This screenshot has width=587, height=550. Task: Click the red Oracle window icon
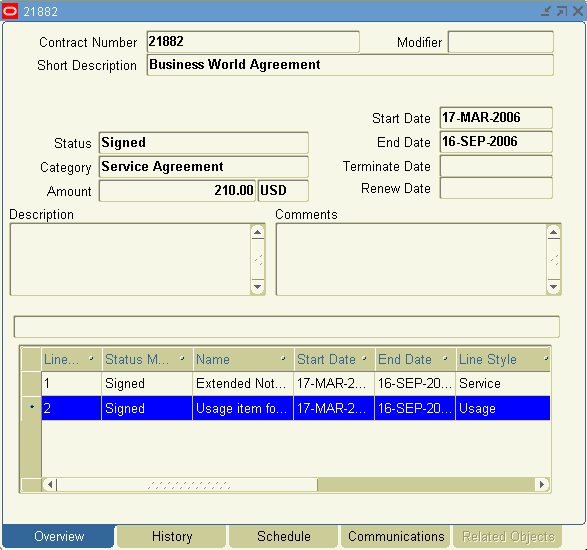(10, 11)
